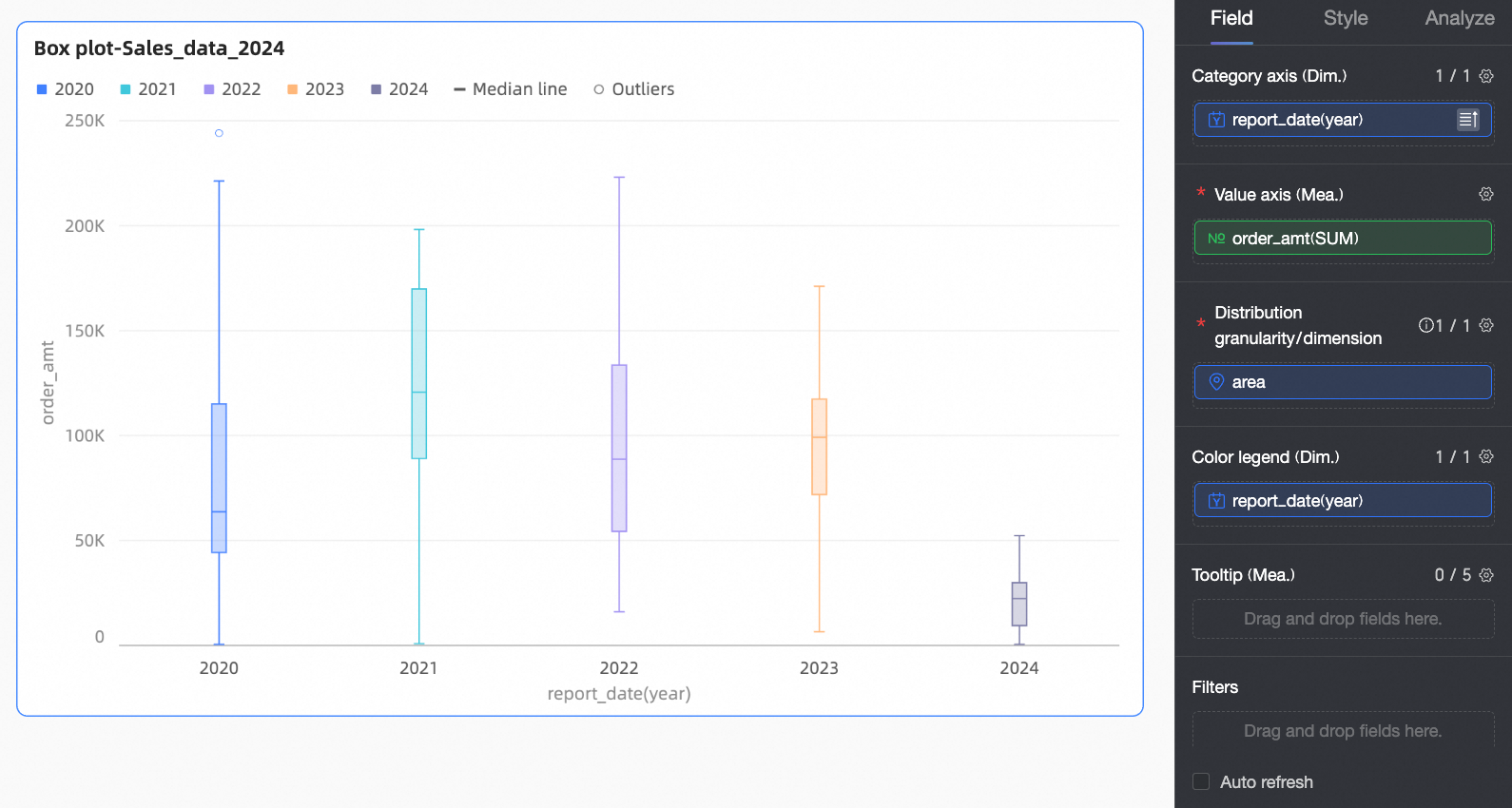1512x808 pixels.
Task: Click the Distribution info icon
Action: click(1426, 325)
